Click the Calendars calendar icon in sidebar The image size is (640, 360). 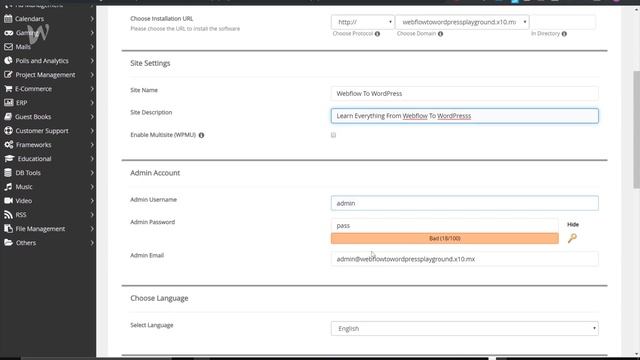coord(8,18)
